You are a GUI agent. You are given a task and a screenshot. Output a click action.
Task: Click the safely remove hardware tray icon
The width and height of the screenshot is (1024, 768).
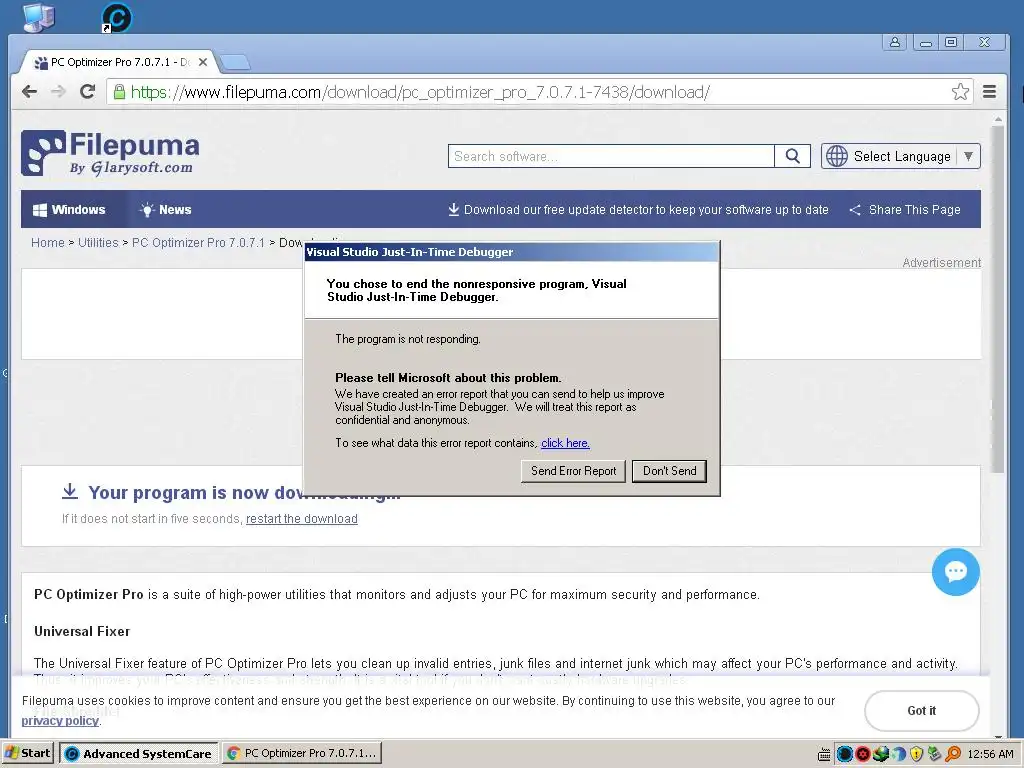[935, 754]
